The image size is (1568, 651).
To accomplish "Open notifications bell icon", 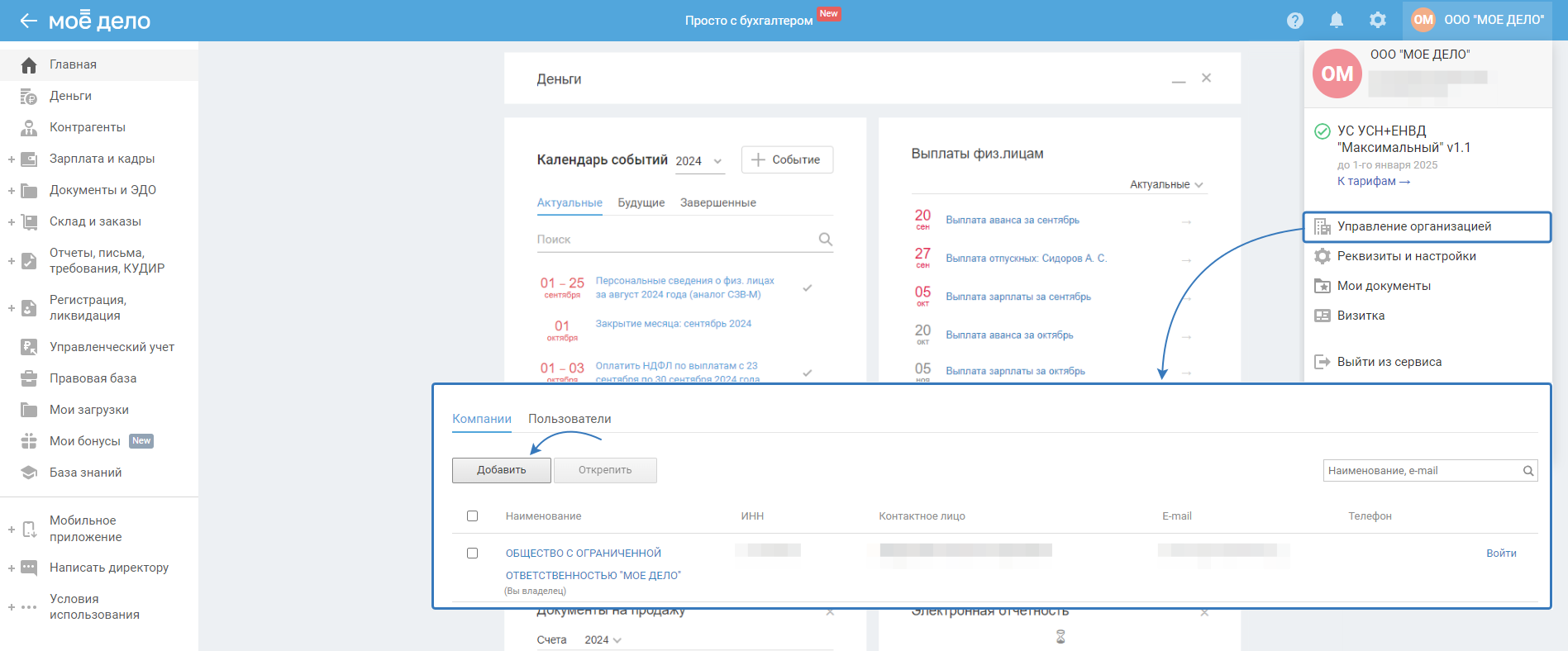I will pyautogui.click(x=1337, y=20).
